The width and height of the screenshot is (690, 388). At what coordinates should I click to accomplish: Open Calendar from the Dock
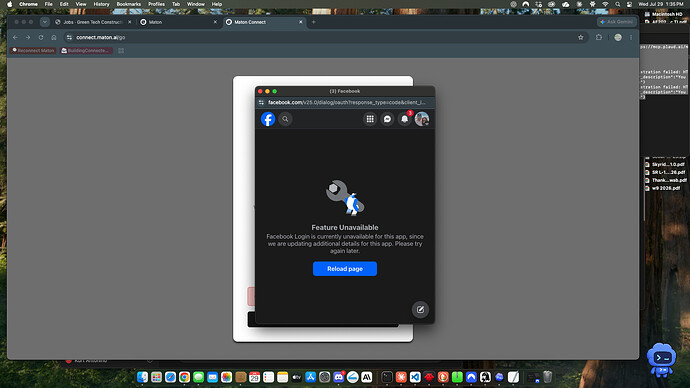click(x=254, y=377)
